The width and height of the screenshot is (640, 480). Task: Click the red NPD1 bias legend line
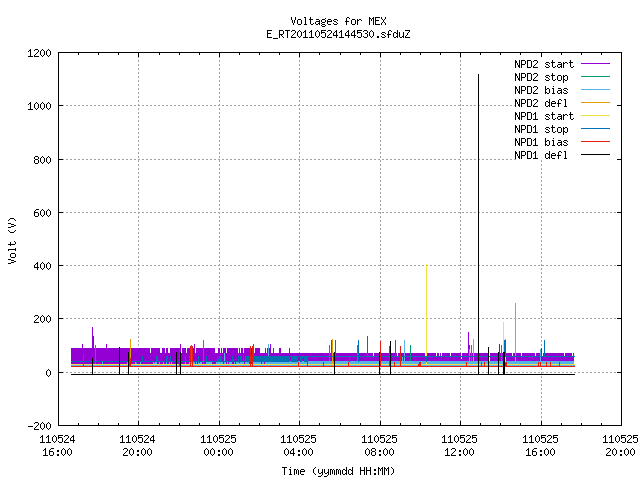596,142
